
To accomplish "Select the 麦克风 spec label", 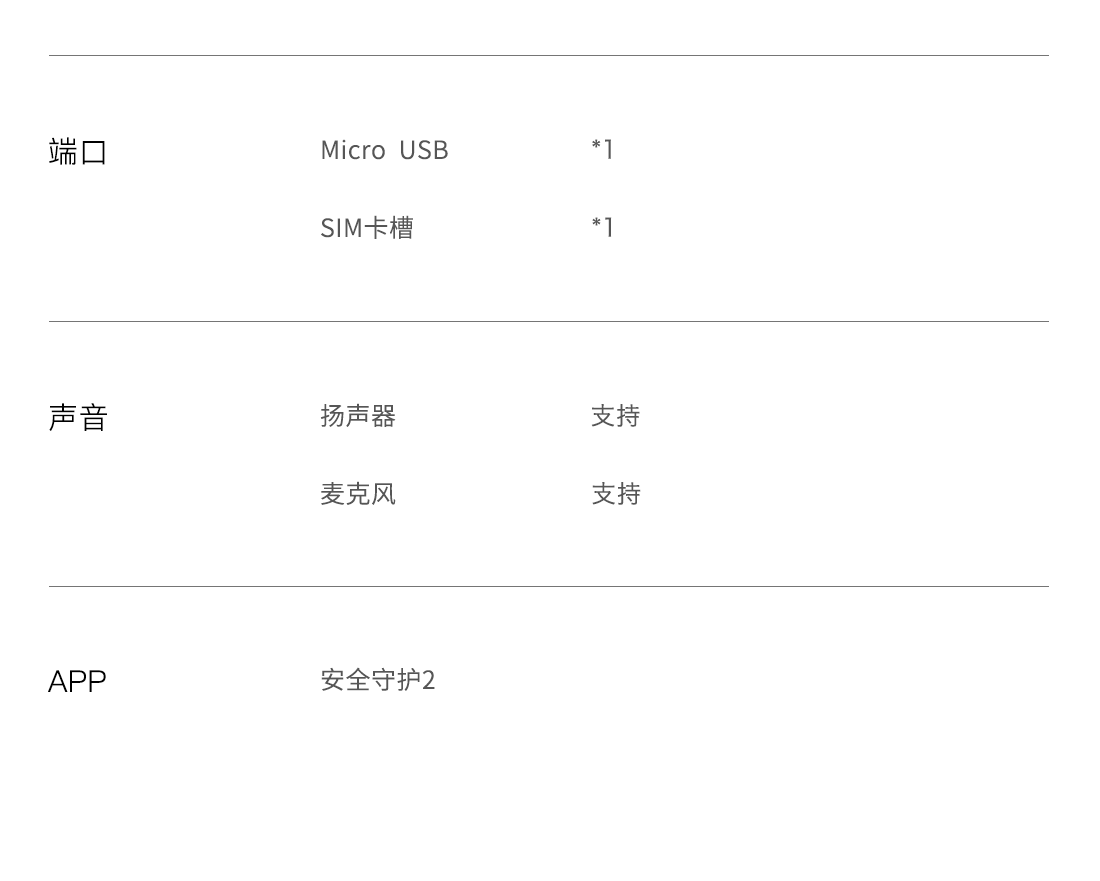I will [x=358, y=494].
